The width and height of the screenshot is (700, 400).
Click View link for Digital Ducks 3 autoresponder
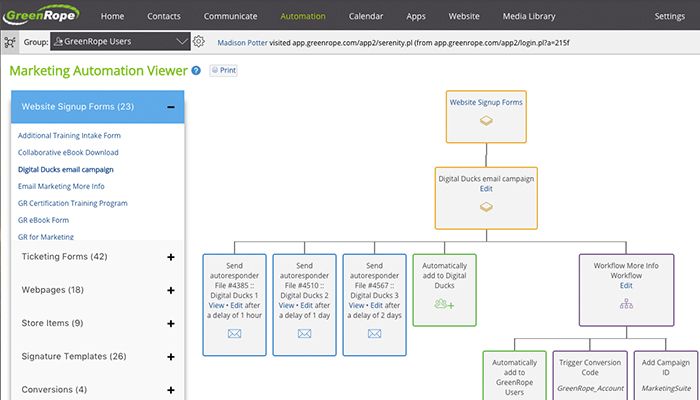click(x=357, y=305)
